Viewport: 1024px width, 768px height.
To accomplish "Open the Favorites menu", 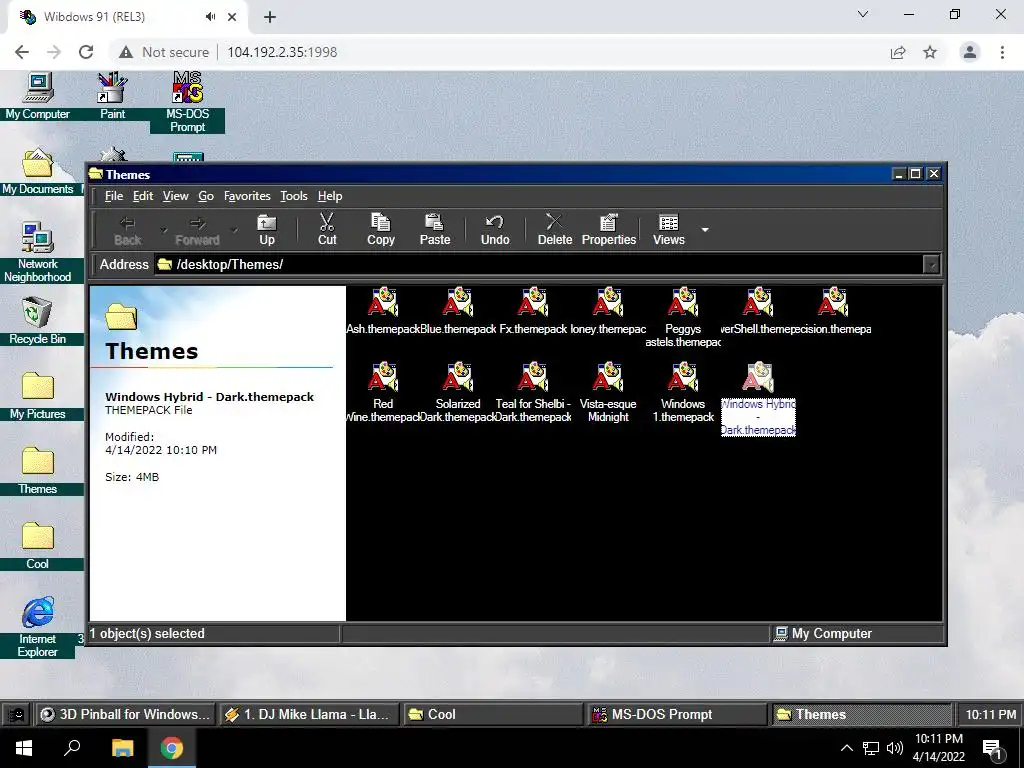I will [x=247, y=196].
